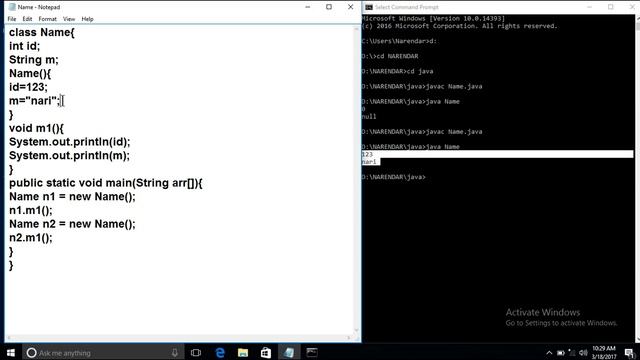Viewport: 640px width, 360px height.
Task: Switch to Notepad via taskbar icon
Action: [x=289, y=353]
